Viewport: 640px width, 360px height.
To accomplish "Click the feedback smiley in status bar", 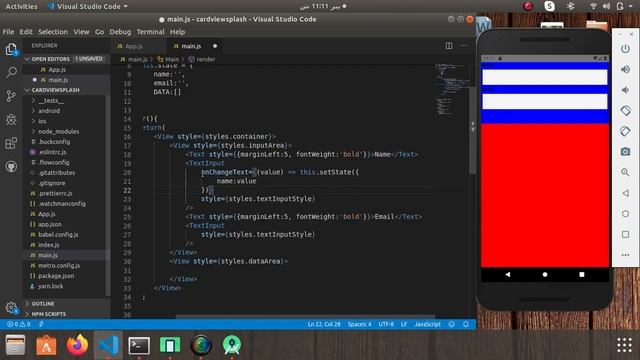I will coord(451,324).
